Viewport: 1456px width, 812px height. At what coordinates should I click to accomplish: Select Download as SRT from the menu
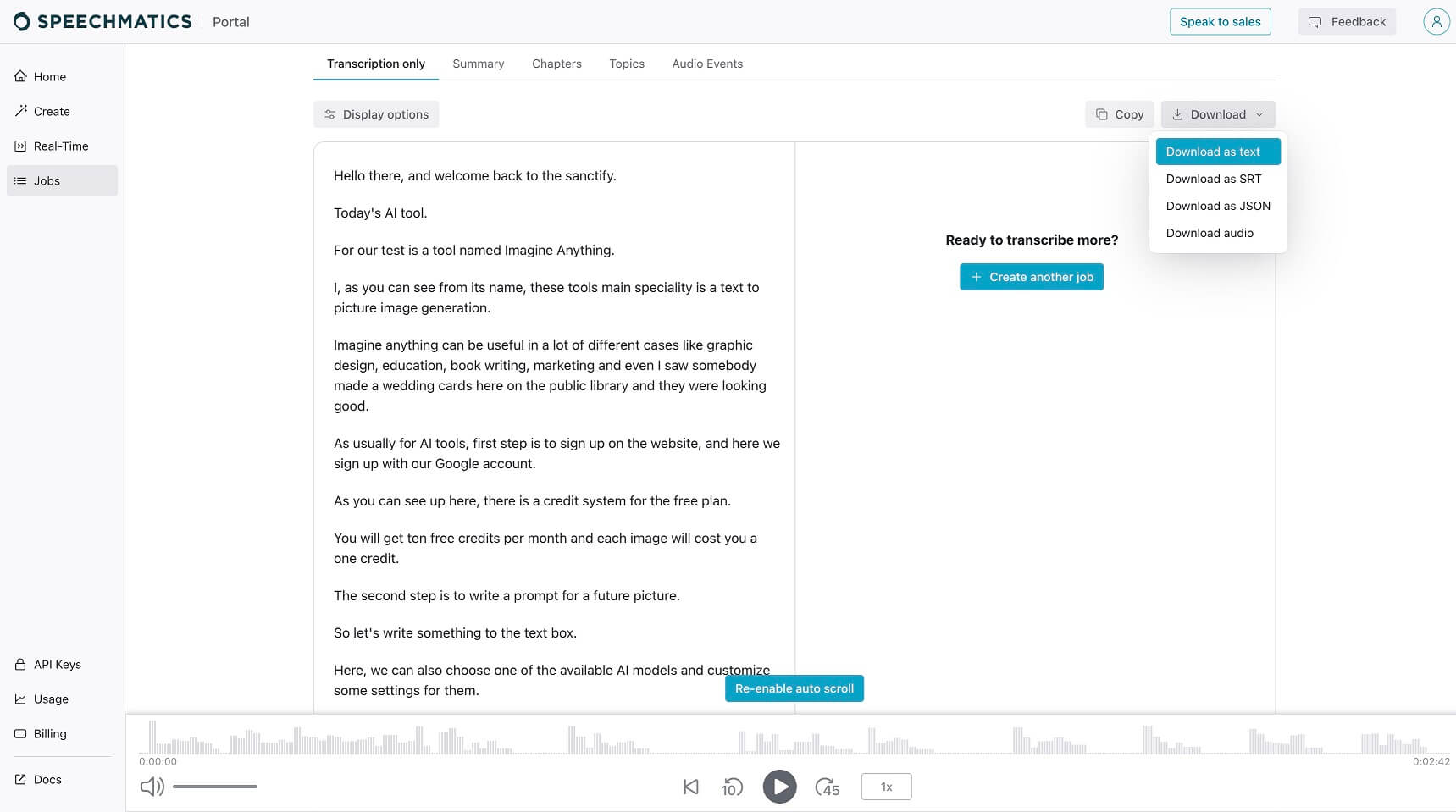coord(1214,179)
